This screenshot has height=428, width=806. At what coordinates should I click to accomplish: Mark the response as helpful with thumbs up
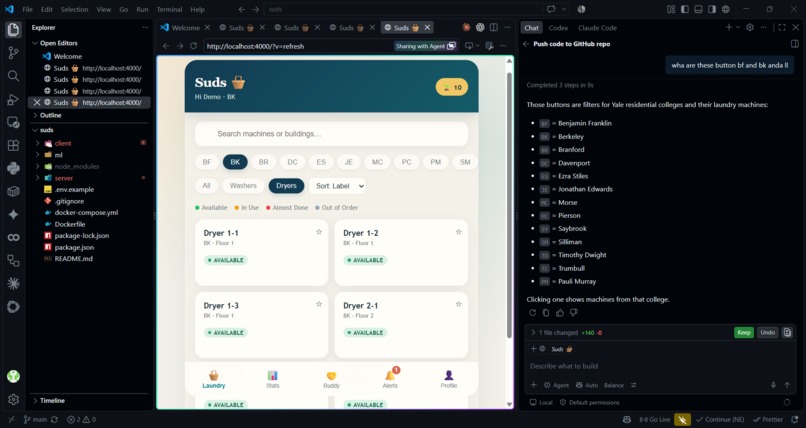point(560,312)
